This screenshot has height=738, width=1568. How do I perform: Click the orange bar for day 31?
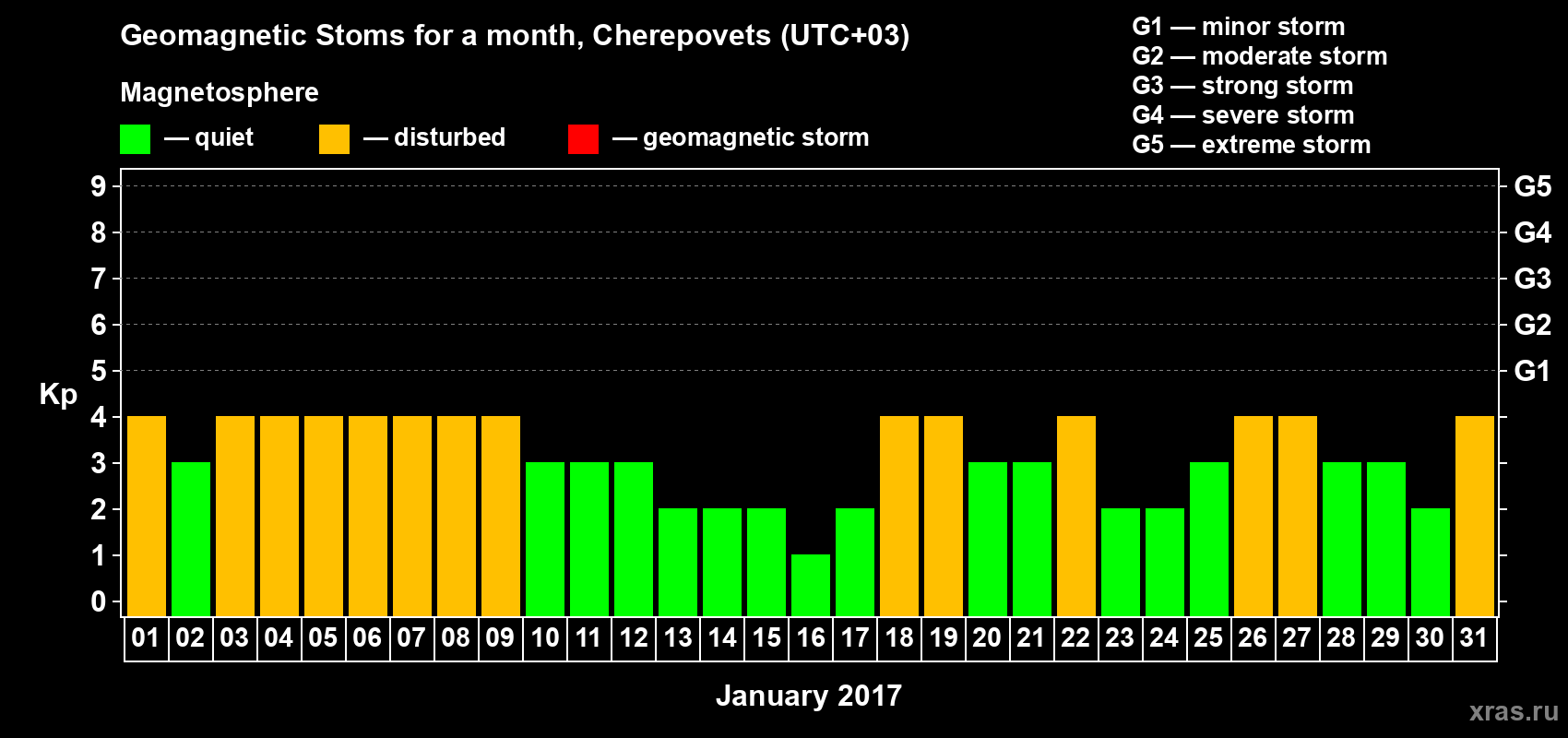pyautogui.click(x=1475, y=516)
